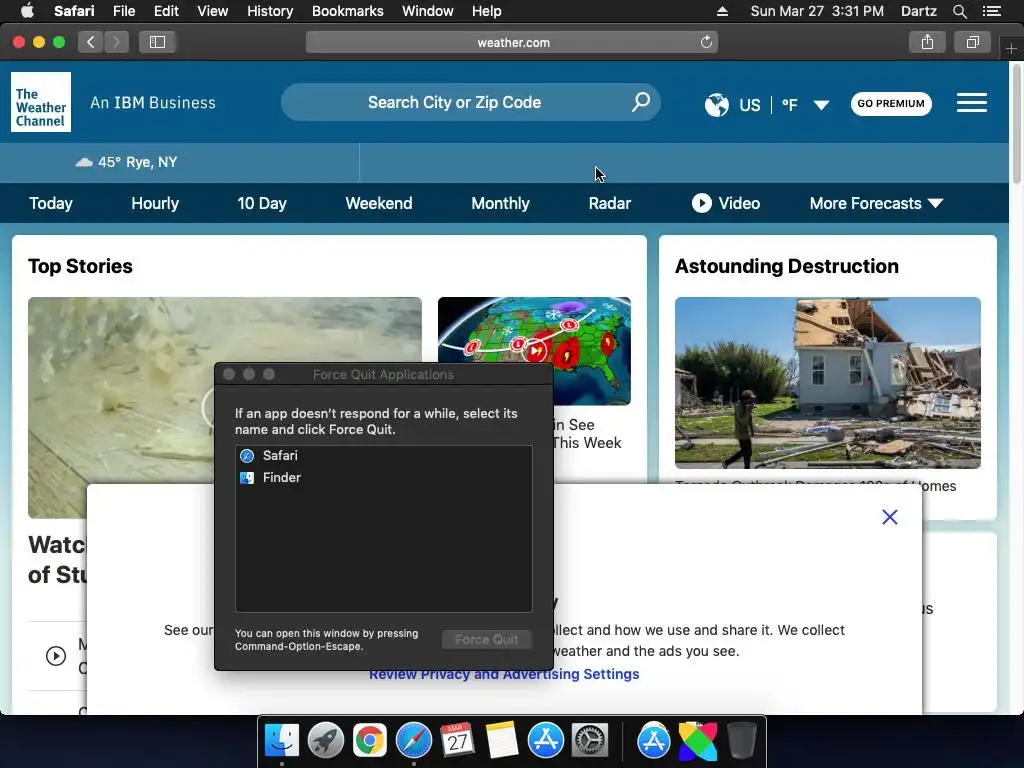The width and height of the screenshot is (1024, 768).
Task: Toggle the Safari sidebar button
Action: 157,42
